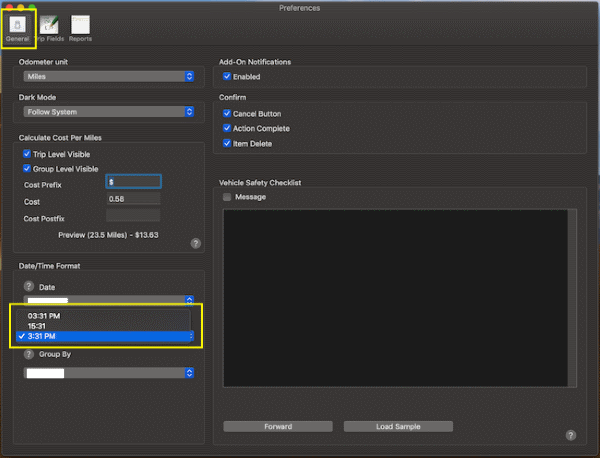The width and height of the screenshot is (600, 458).
Task: Enable the Message checkbox
Action: coord(227,197)
